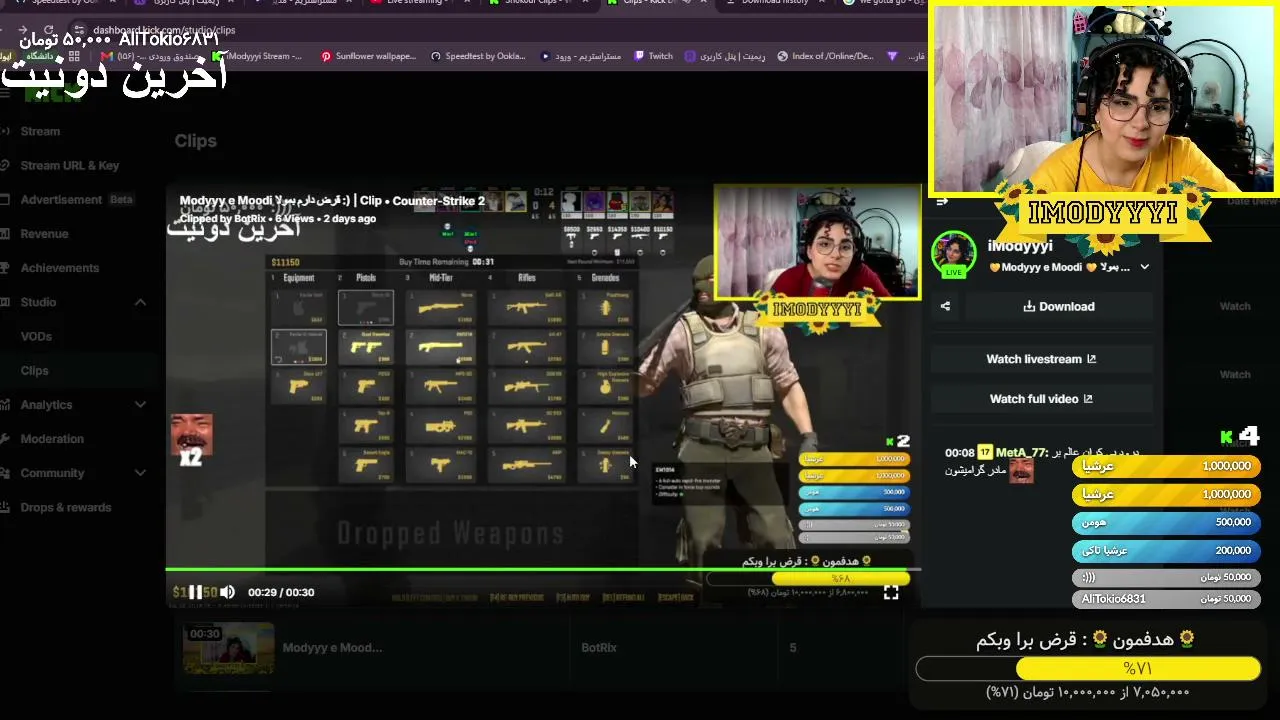Pause the clip playback
The height and width of the screenshot is (720, 1280).
point(196,592)
